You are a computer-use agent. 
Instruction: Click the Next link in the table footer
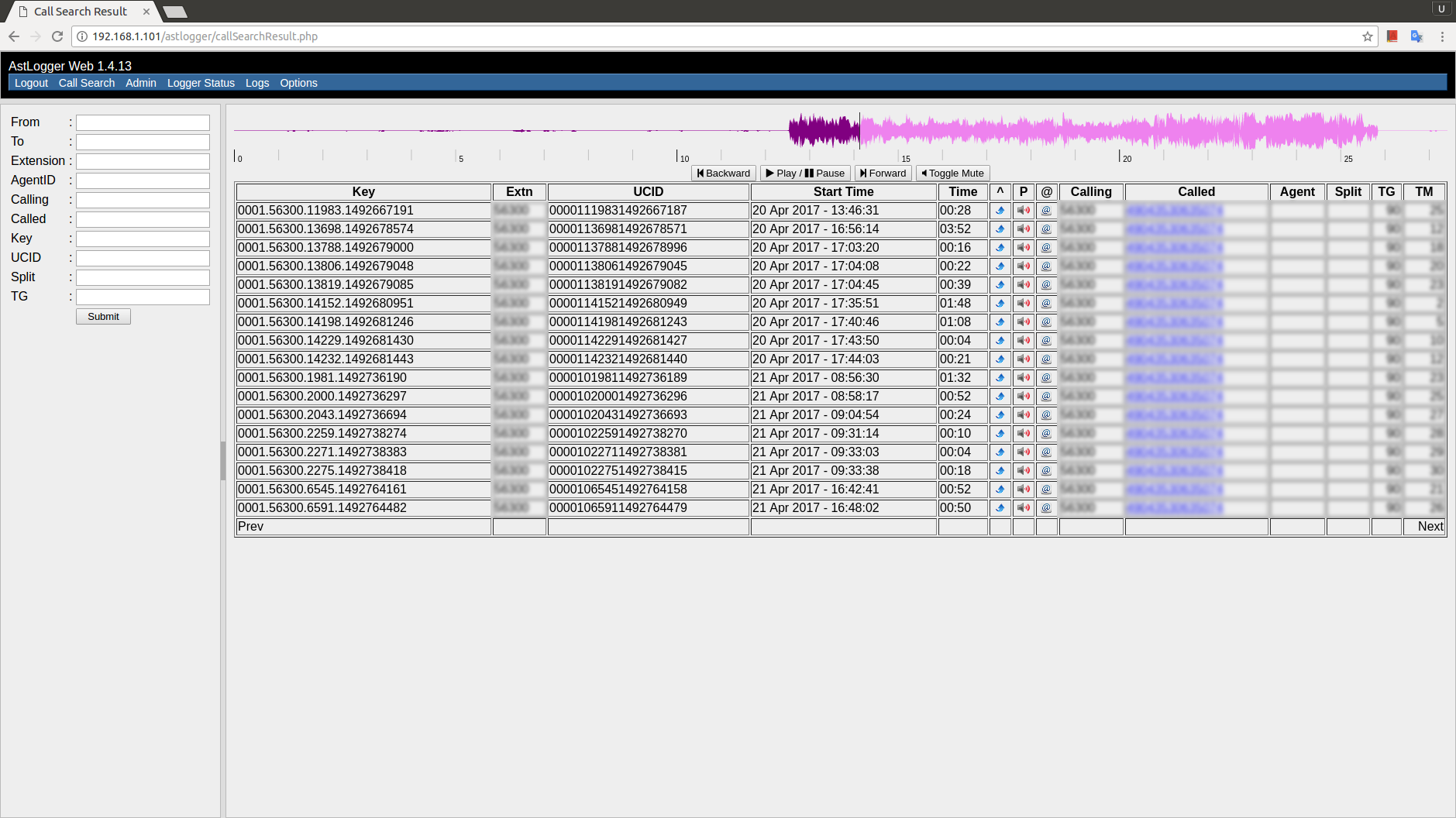1428,526
